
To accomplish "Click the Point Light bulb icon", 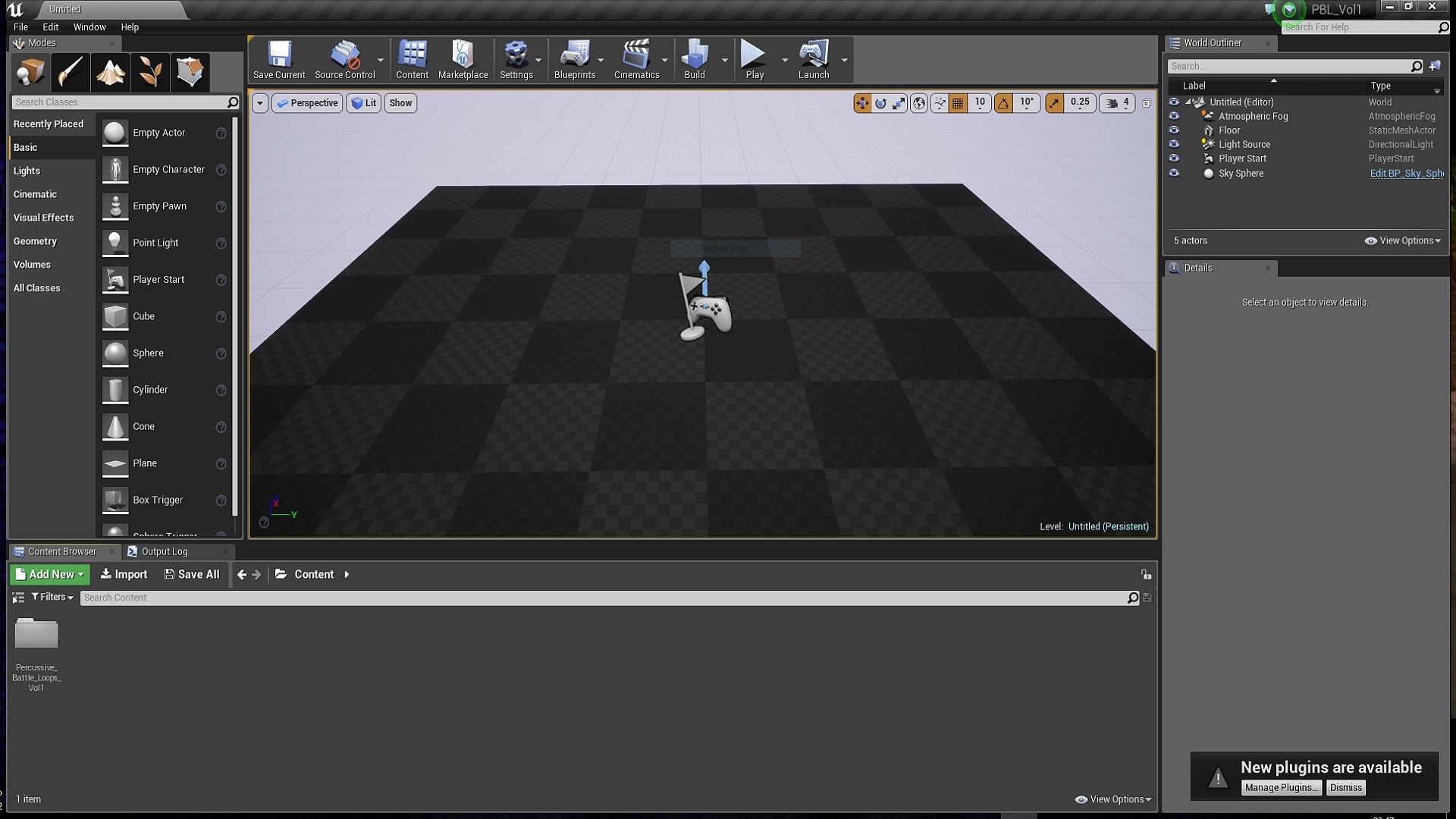I will [115, 243].
